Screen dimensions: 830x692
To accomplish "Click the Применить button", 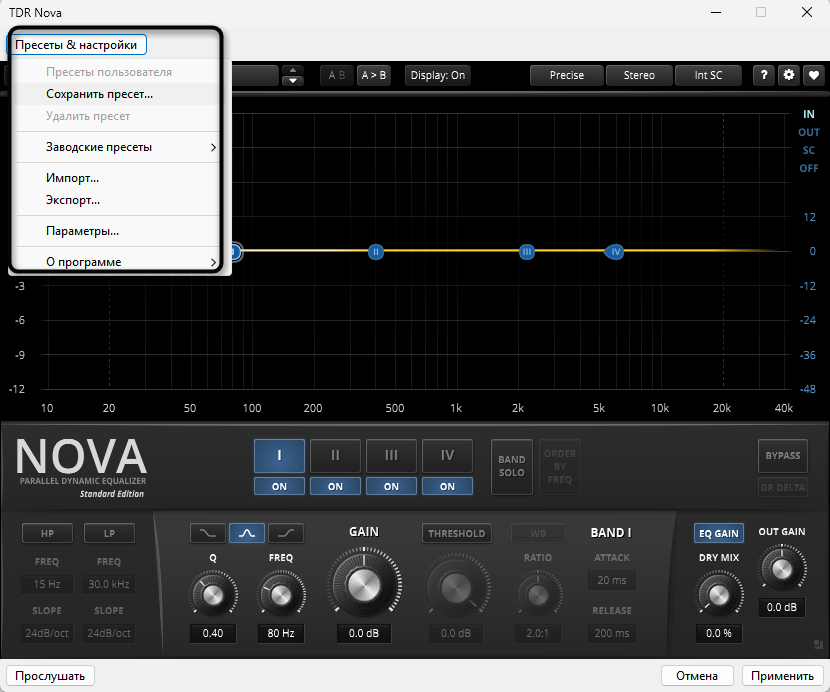I will [783, 676].
